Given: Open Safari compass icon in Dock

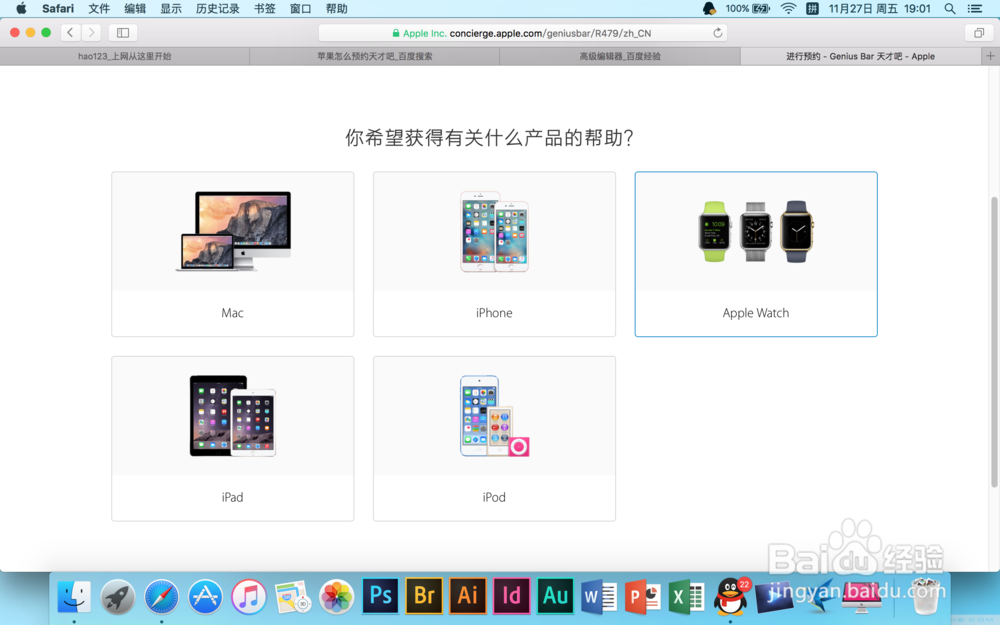Looking at the screenshot, I should pyautogui.click(x=161, y=596).
